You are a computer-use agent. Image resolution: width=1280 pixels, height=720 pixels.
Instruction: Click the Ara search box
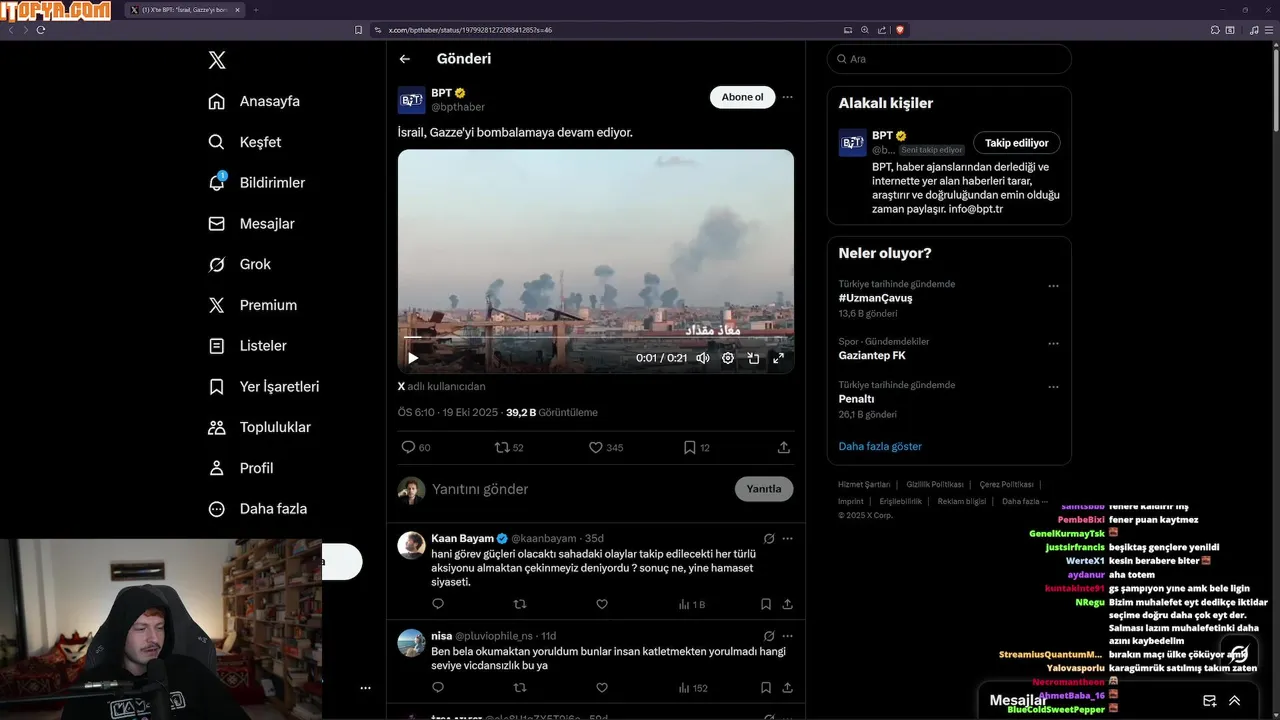(x=949, y=59)
